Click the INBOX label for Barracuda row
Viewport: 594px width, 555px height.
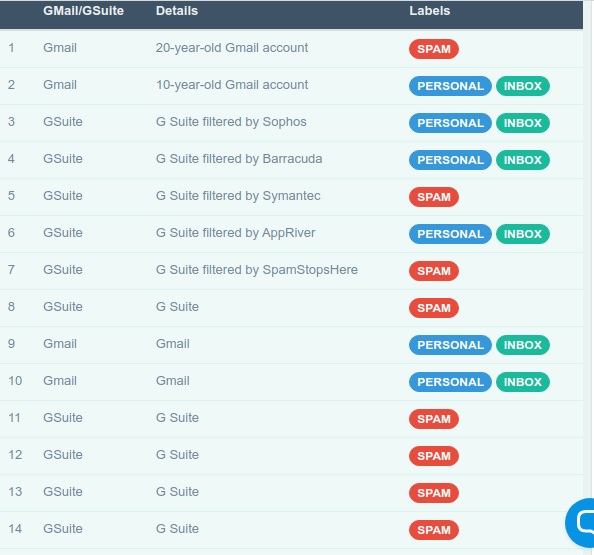tap(522, 160)
